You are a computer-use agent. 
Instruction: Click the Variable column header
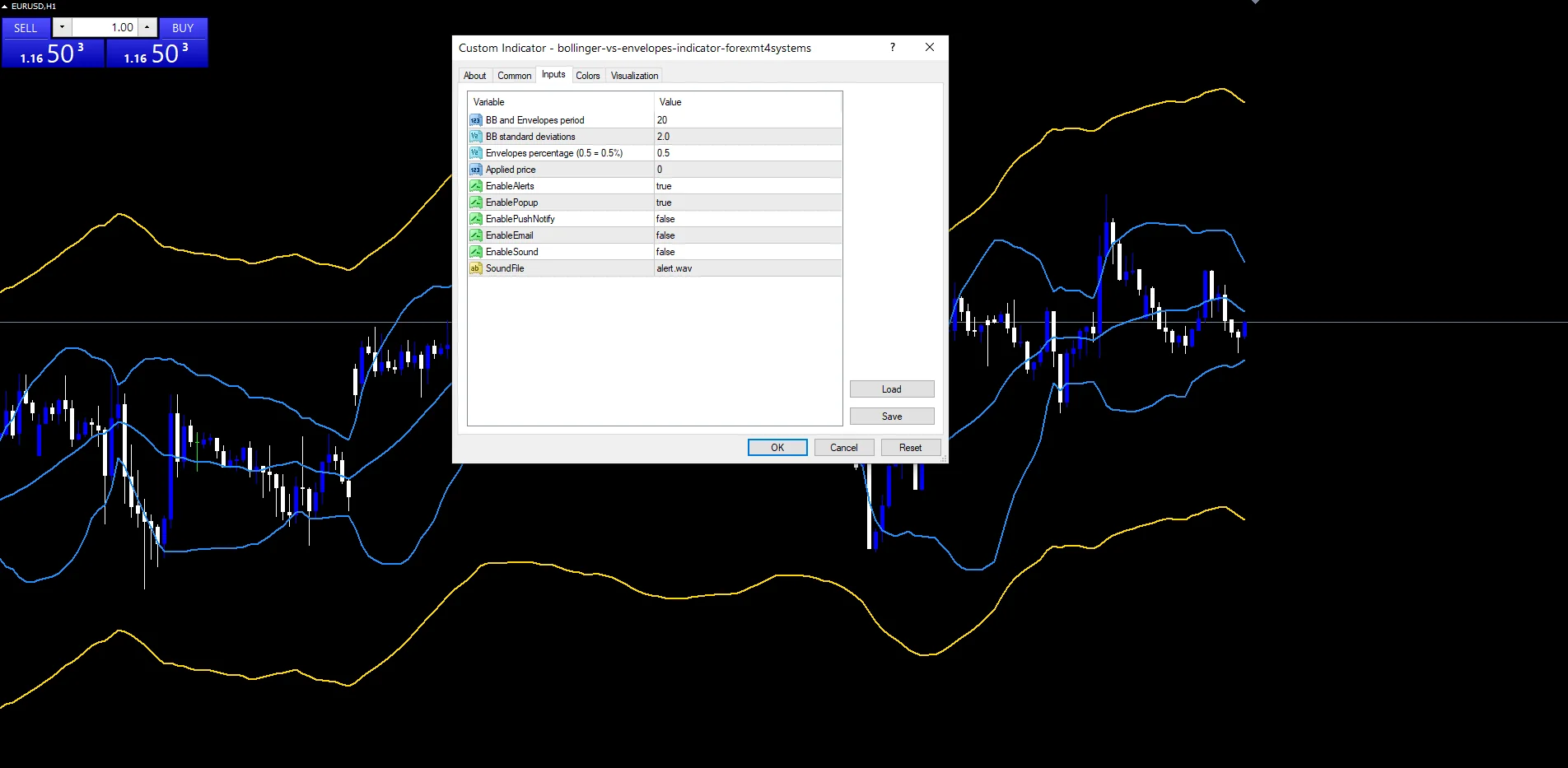(x=561, y=102)
